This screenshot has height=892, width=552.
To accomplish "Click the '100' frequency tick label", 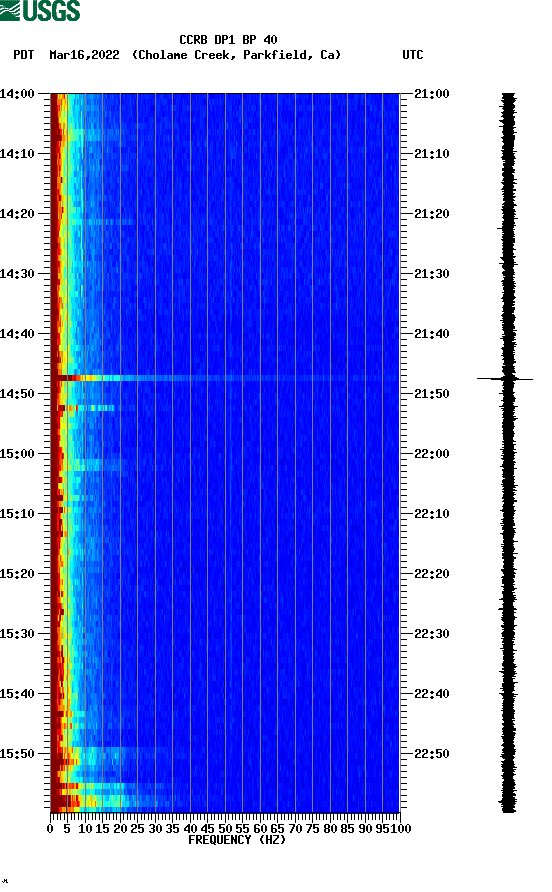I will [401, 829].
